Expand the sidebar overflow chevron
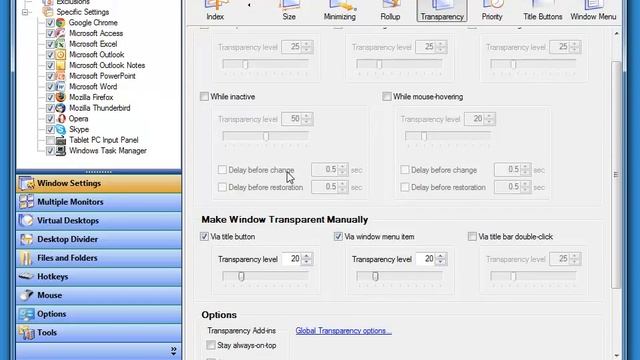This screenshot has width=640, height=360. pos(173,350)
